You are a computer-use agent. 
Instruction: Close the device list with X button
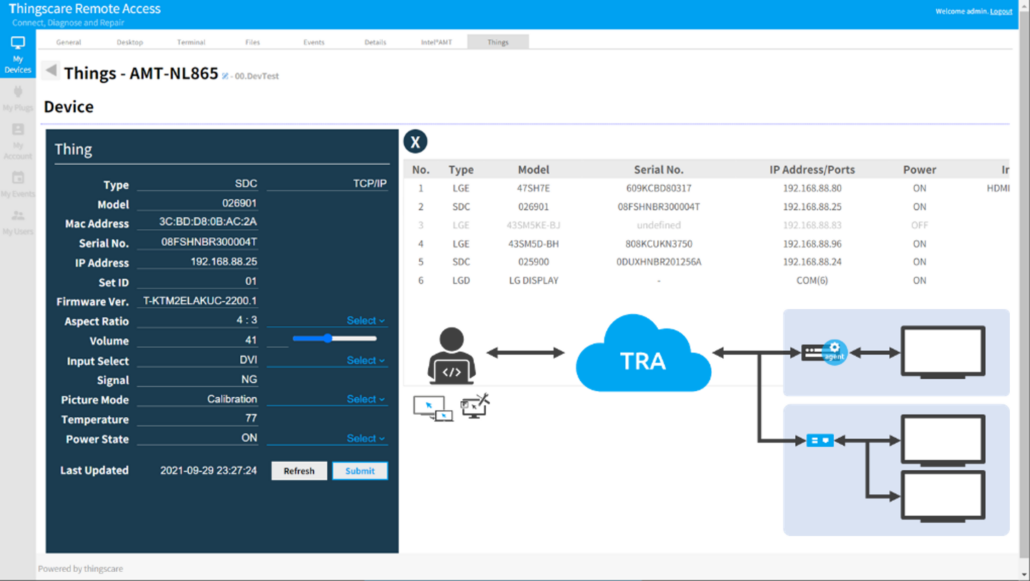click(x=415, y=141)
